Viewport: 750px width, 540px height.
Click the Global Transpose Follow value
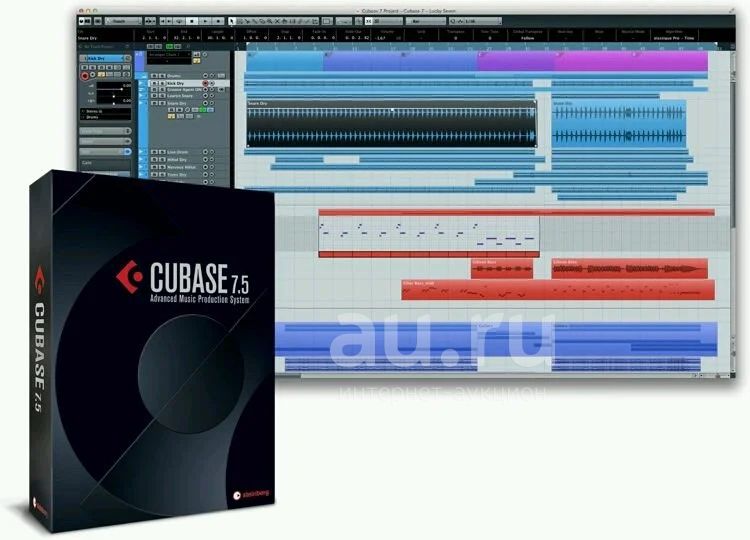tap(528, 38)
